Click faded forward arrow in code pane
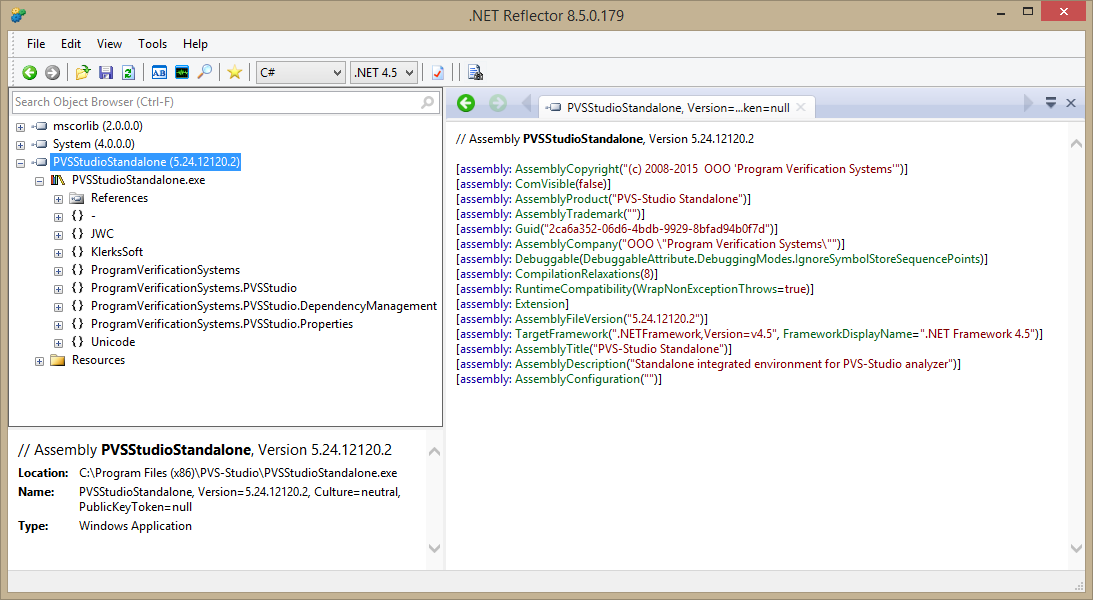Screen dimensions: 1093x600 coord(498,103)
